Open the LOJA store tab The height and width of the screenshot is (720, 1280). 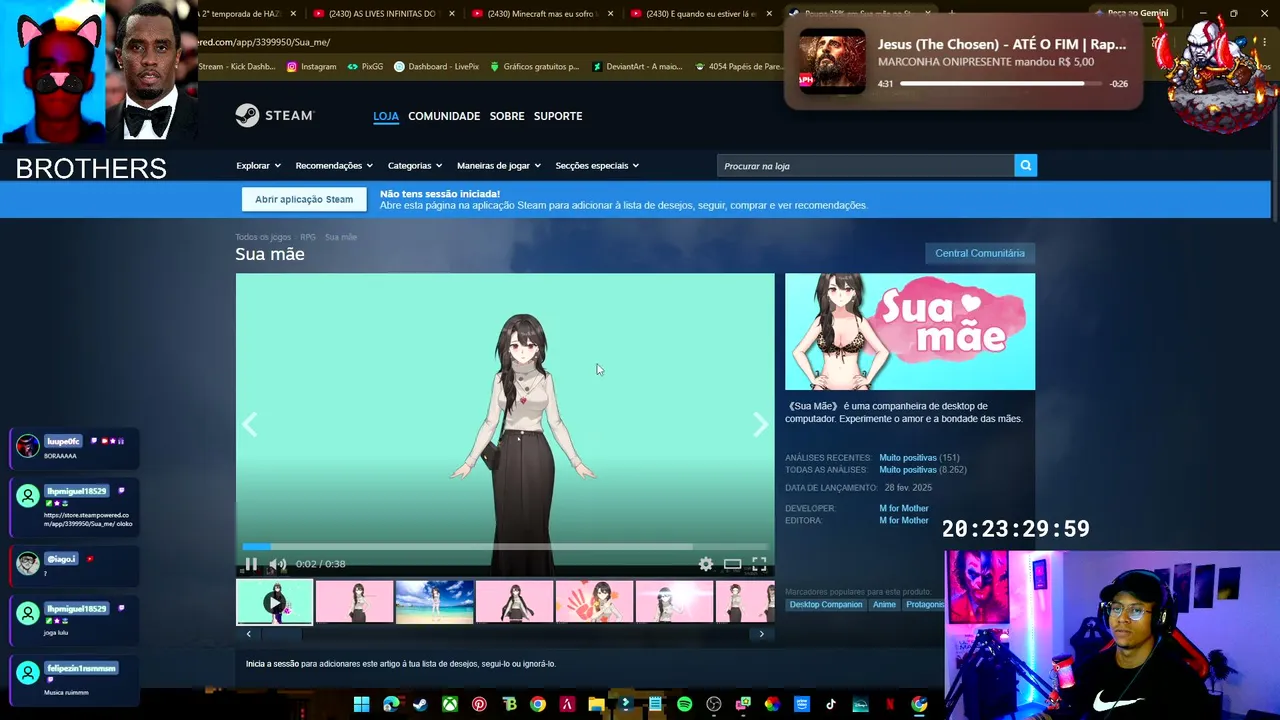(386, 116)
